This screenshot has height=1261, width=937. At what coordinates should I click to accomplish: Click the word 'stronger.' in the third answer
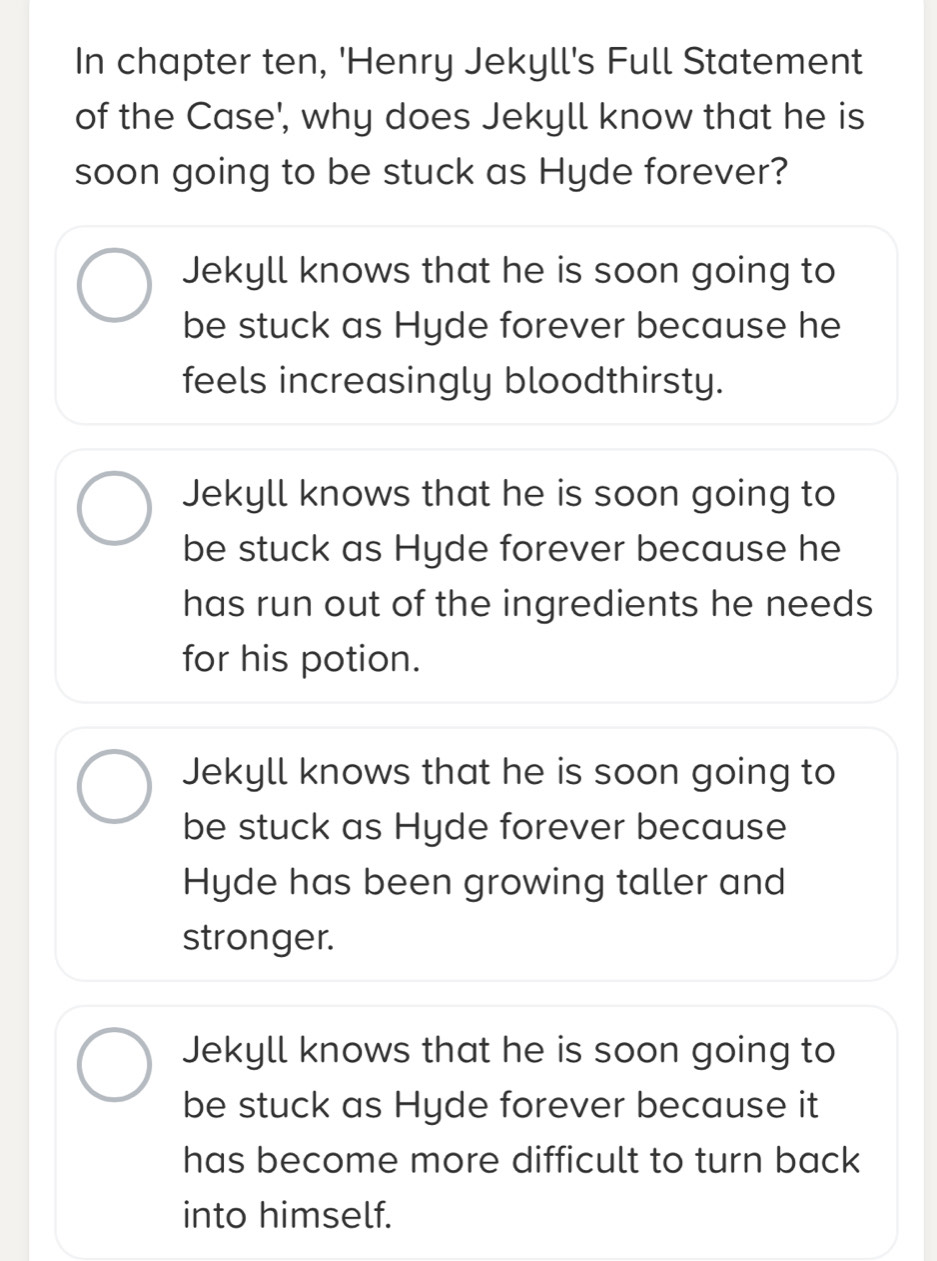(x=257, y=938)
